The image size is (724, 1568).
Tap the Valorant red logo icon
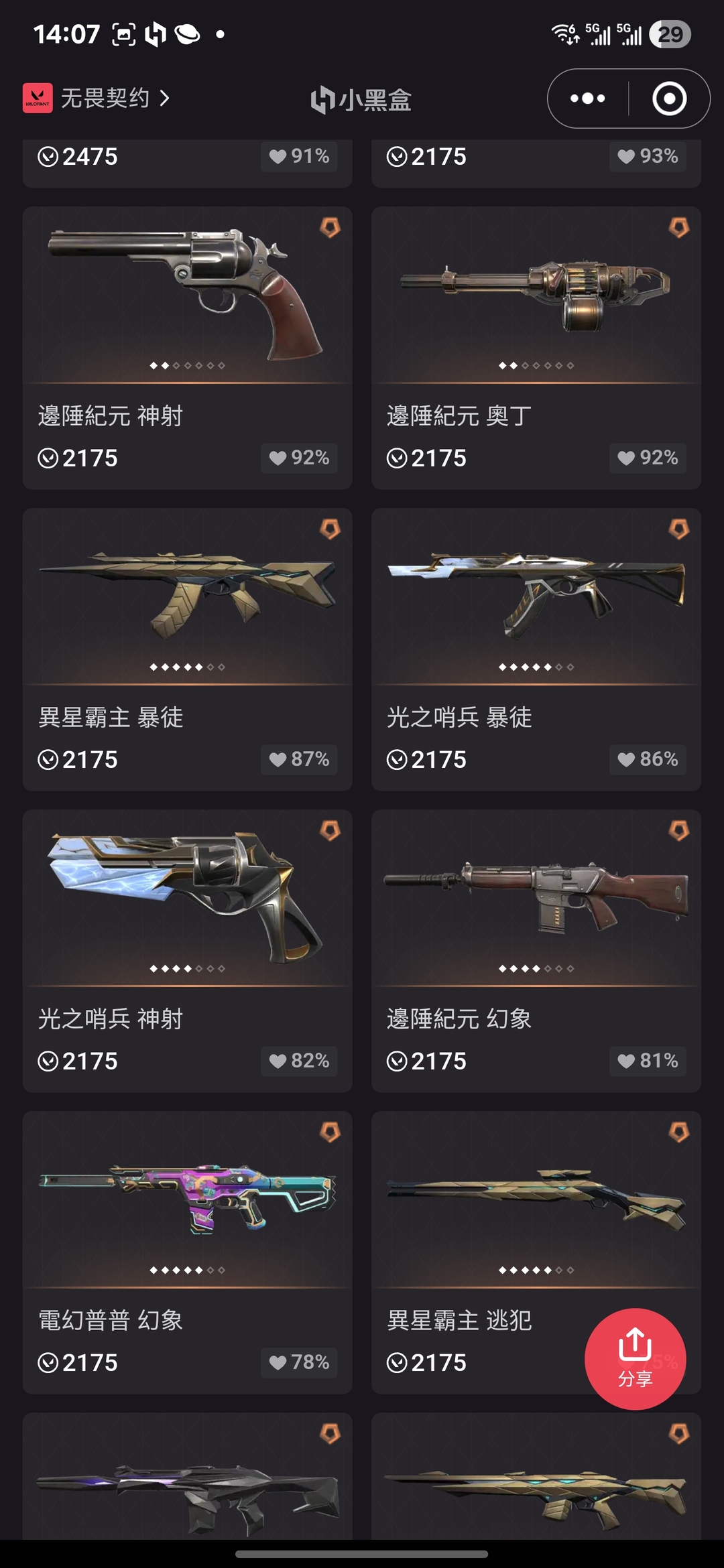(38, 98)
